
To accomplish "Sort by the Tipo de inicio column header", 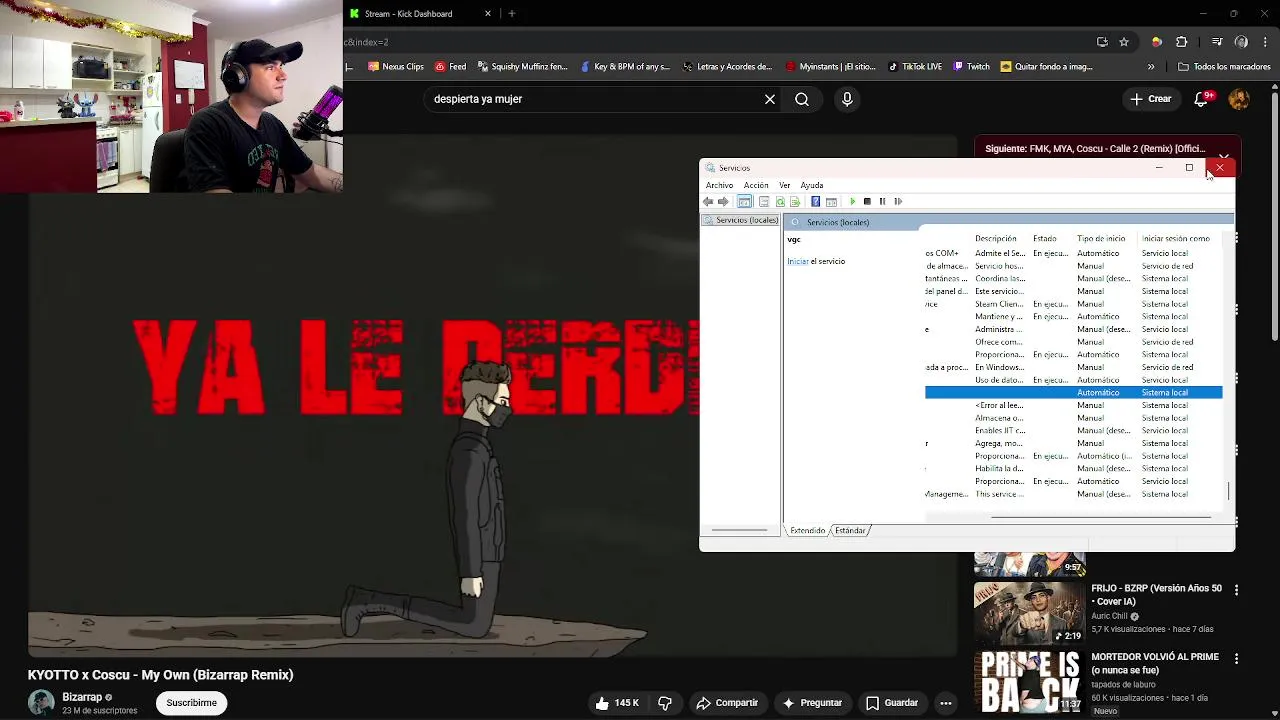I will click(1101, 239).
